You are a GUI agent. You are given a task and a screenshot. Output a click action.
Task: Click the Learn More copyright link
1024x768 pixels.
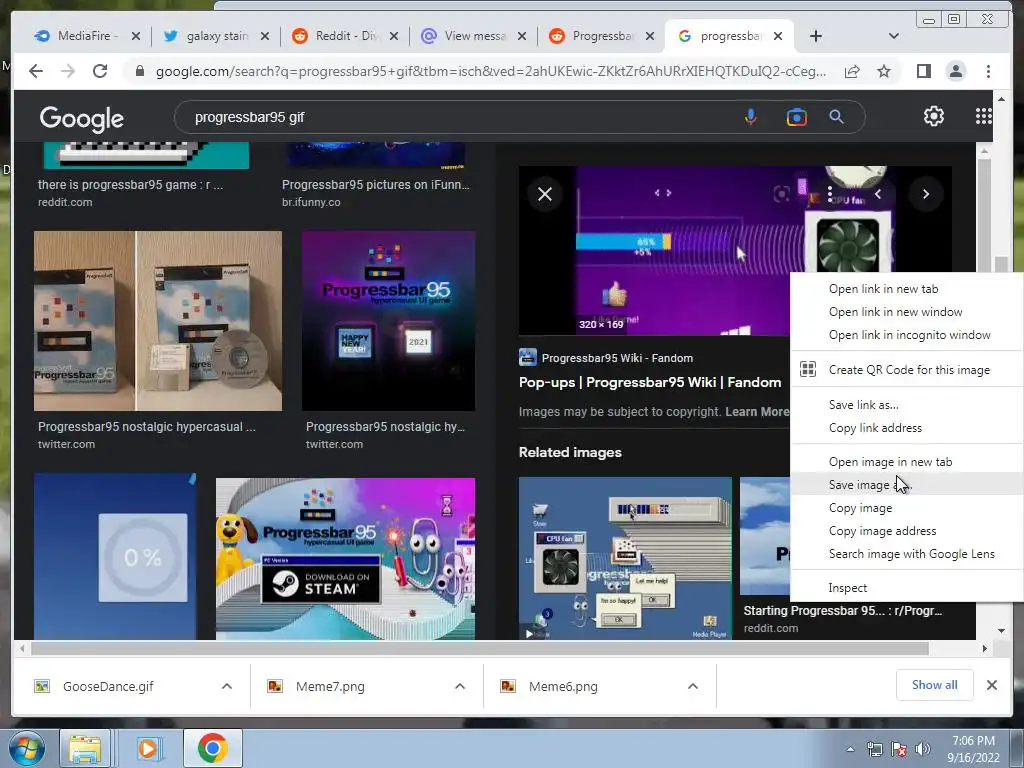coord(758,412)
